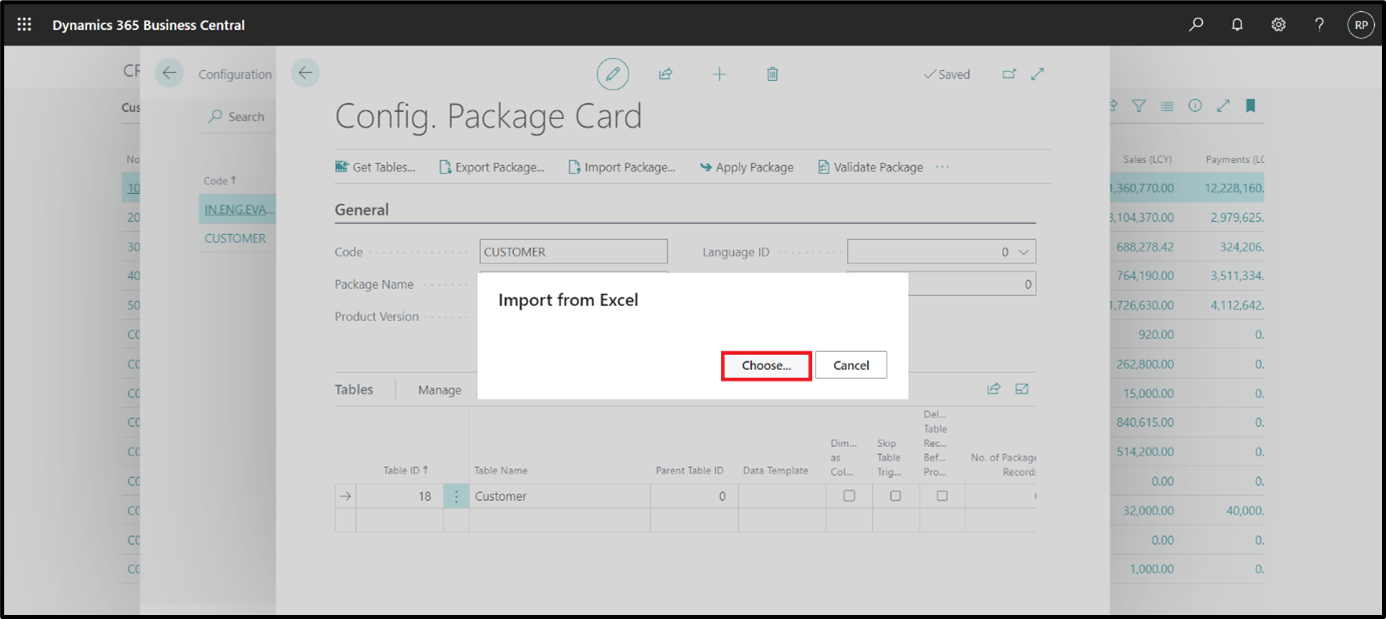
Task: Open the RP user account avatar
Action: [x=1360, y=25]
